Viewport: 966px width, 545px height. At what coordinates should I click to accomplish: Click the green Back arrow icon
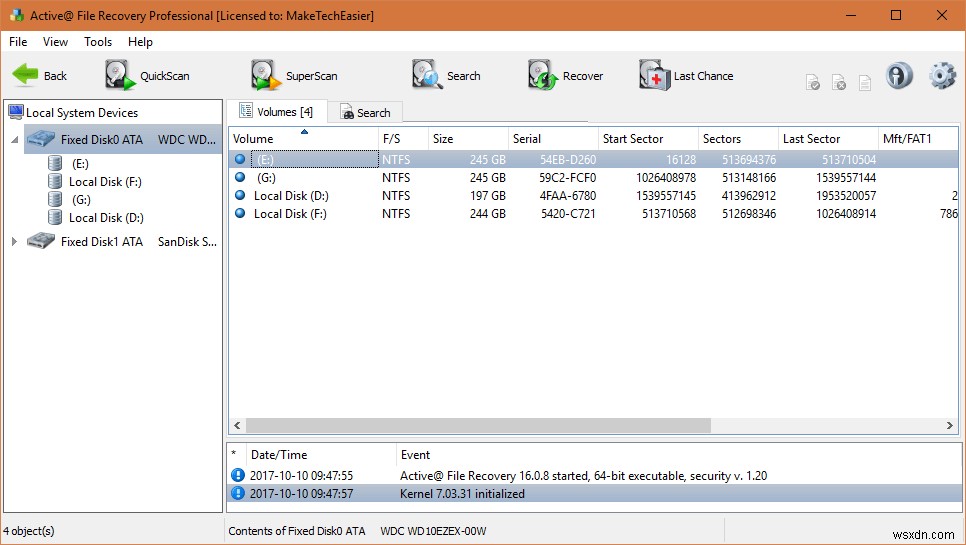tap(25, 75)
